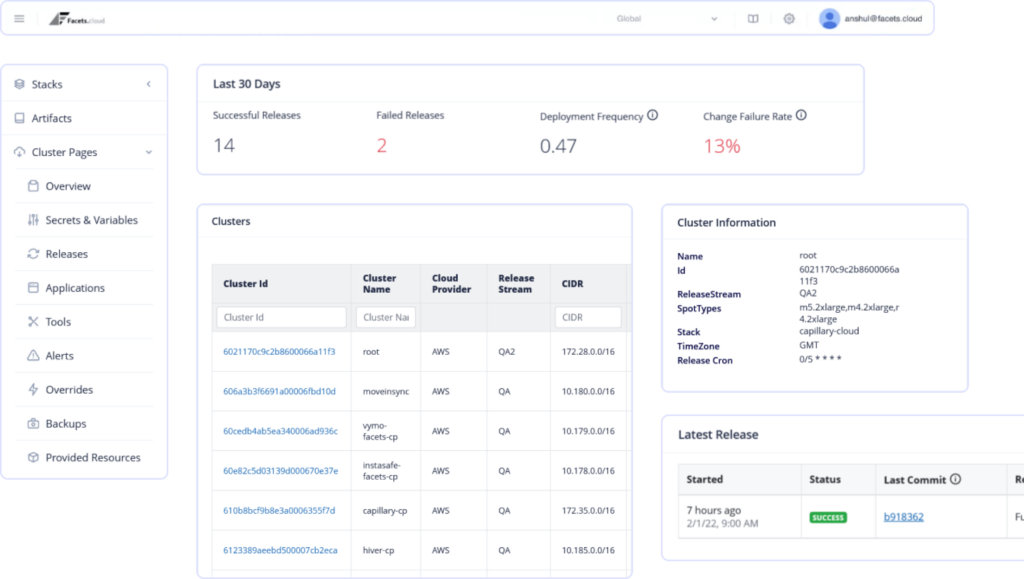Click the Backups icon in sidebar

tap(33, 423)
